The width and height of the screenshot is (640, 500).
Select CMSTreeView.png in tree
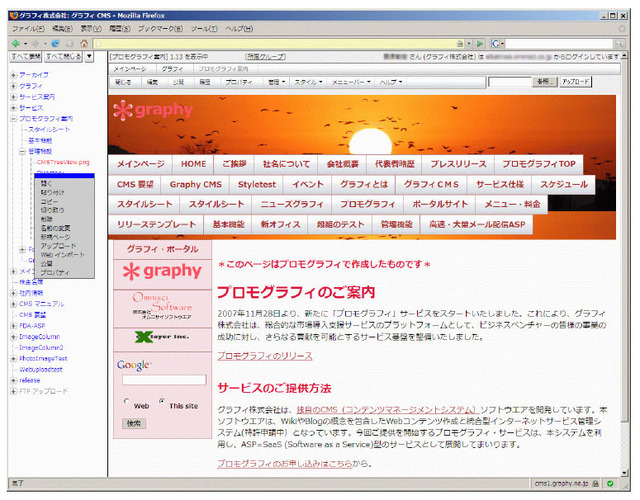tap(63, 162)
